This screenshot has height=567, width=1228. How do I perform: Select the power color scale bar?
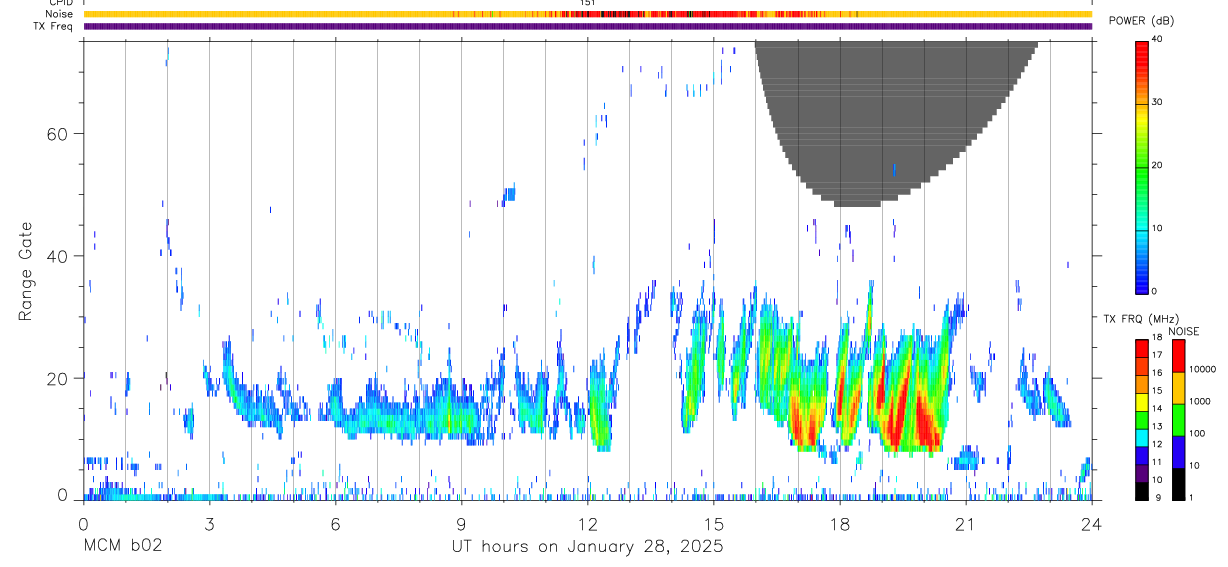pyautogui.click(x=1142, y=166)
